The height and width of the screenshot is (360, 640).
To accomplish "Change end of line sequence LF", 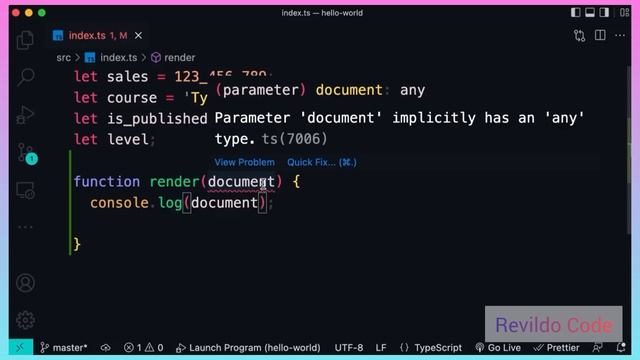I will 381,347.
